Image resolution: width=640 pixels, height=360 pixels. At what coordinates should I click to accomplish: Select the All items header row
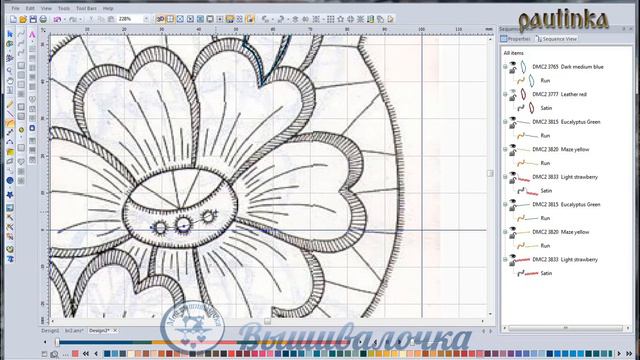click(513, 53)
